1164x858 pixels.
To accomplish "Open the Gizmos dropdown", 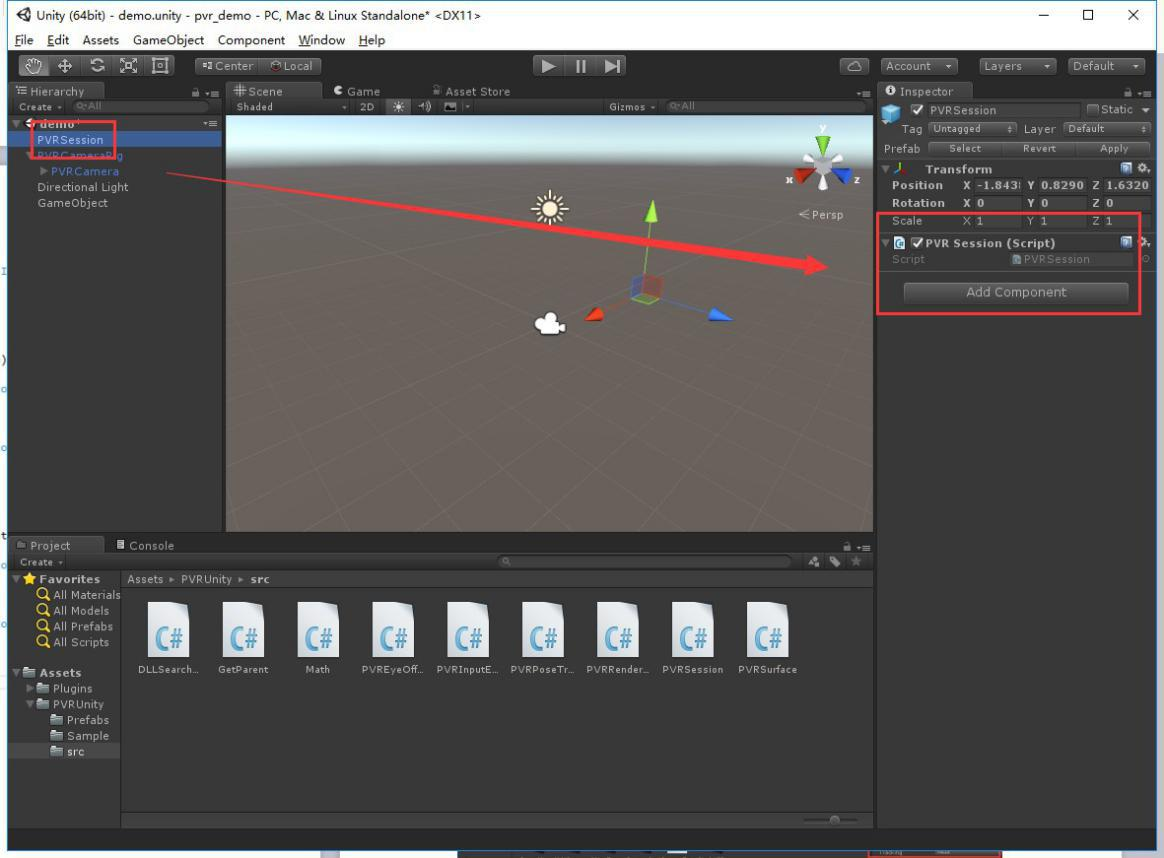I will (632, 107).
